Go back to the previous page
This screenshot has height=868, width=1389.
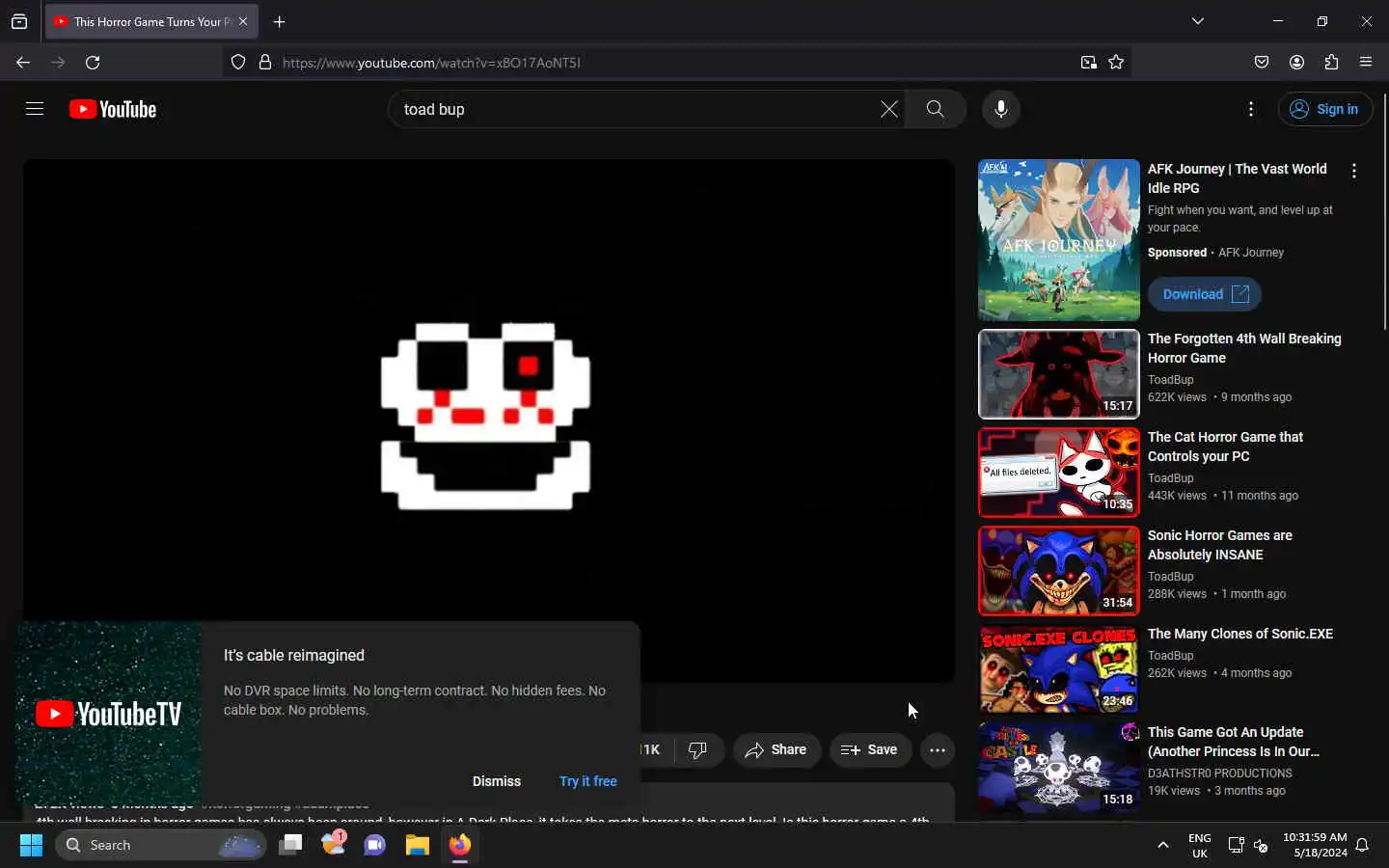(23, 63)
